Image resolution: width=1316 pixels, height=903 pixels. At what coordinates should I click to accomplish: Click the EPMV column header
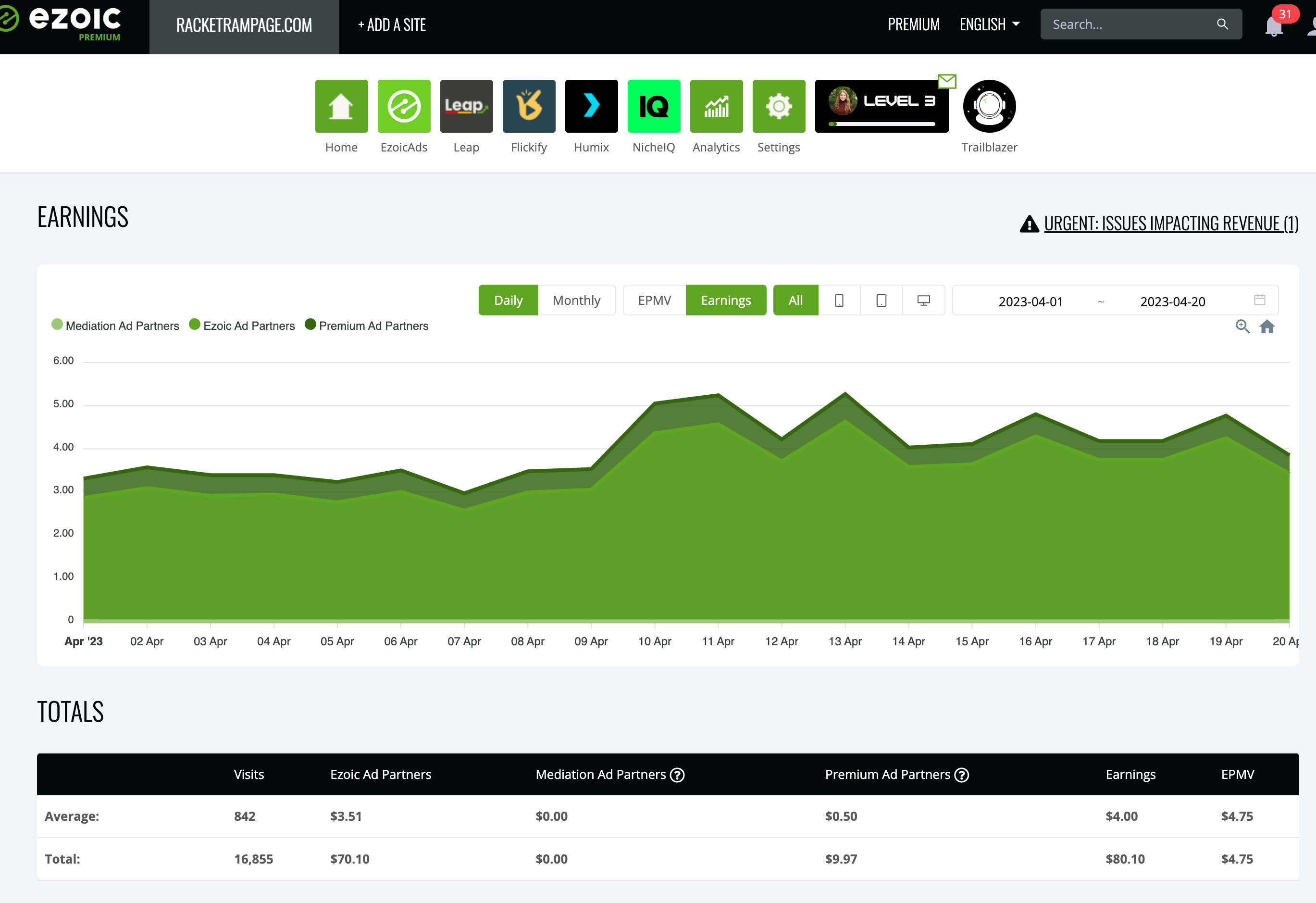(1237, 775)
